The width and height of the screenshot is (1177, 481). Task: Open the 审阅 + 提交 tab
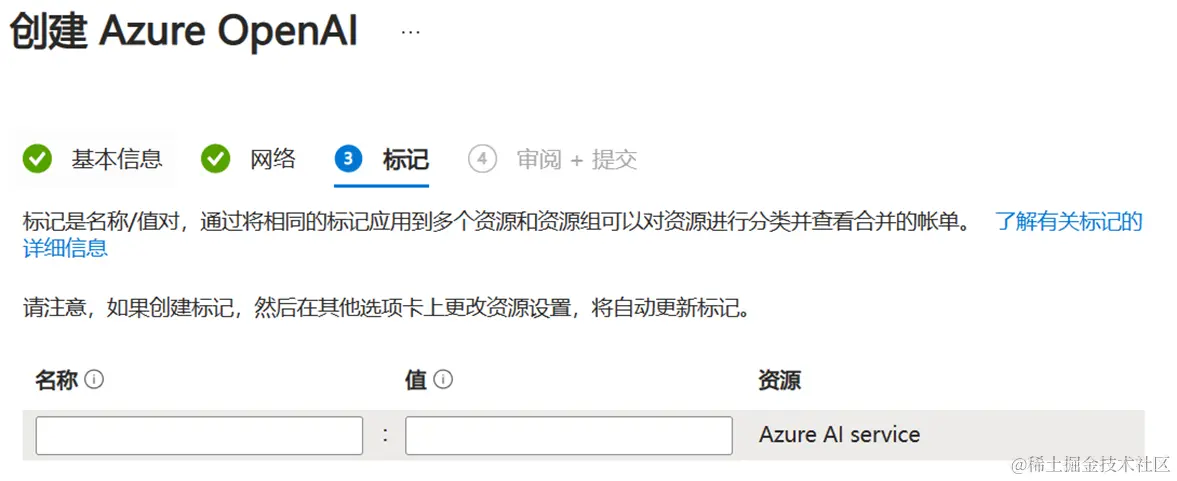point(577,159)
